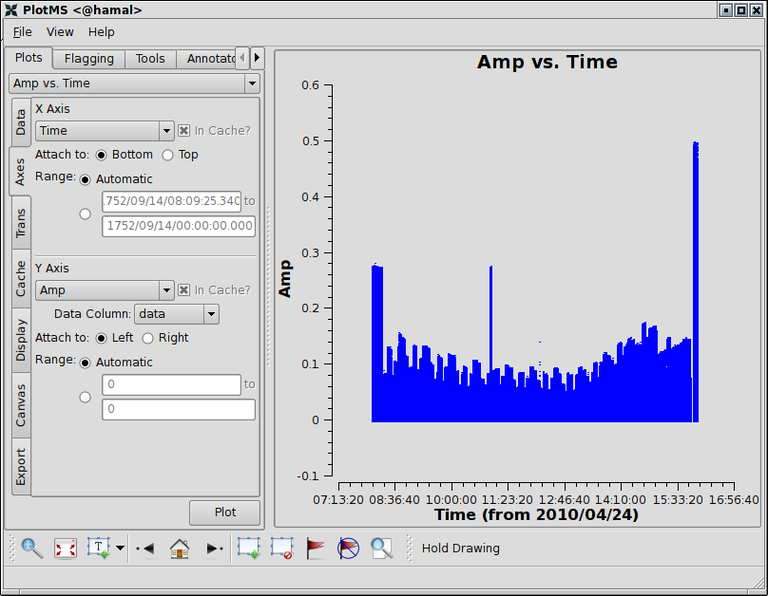Go to the home zoom view
Image resolution: width=768 pixels, height=596 pixels.
click(179, 548)
